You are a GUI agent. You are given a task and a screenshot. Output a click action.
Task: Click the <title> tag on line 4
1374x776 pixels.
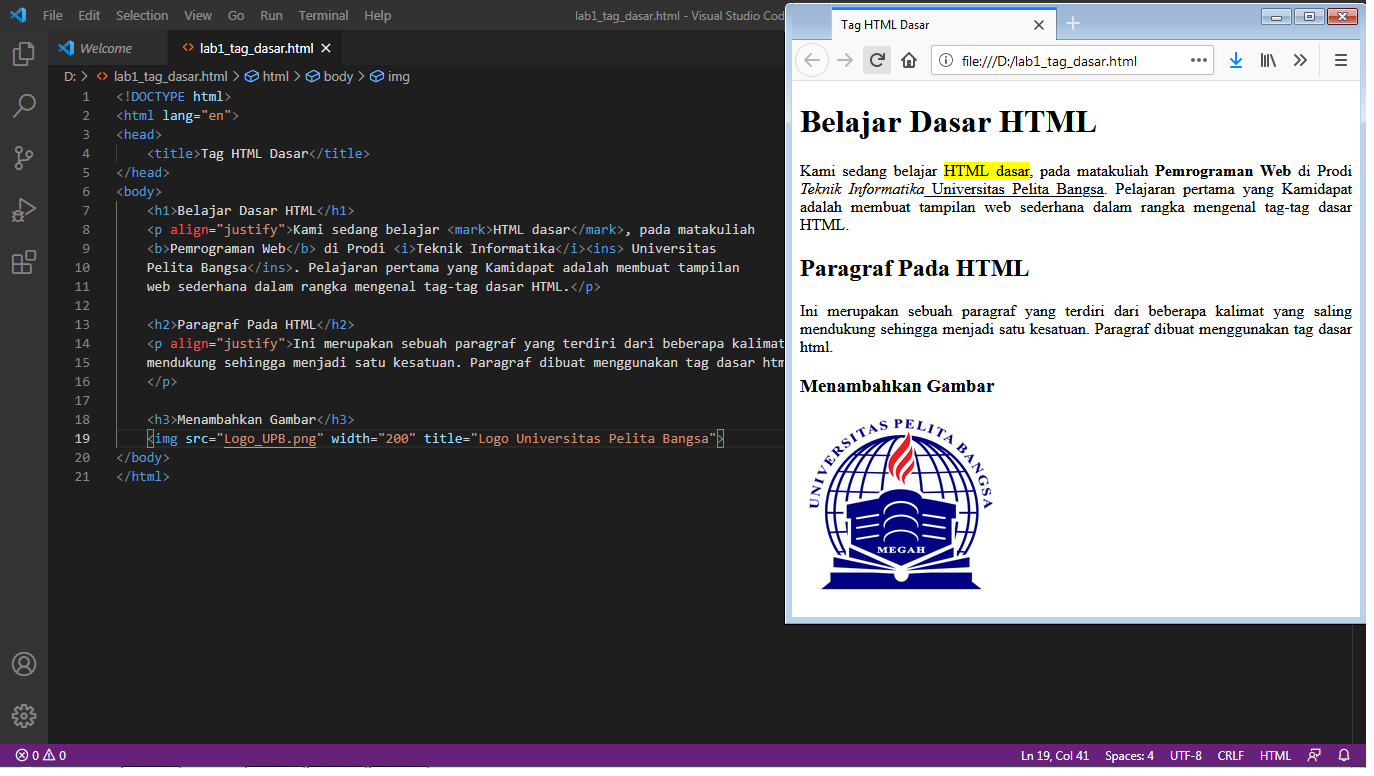(173, 154)
